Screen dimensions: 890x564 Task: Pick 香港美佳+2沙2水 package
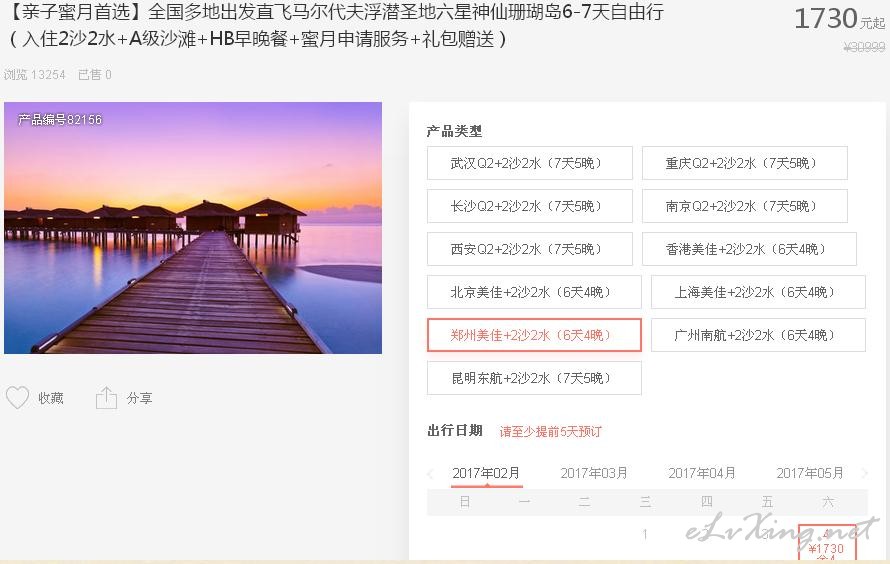(x=749, y=249)
